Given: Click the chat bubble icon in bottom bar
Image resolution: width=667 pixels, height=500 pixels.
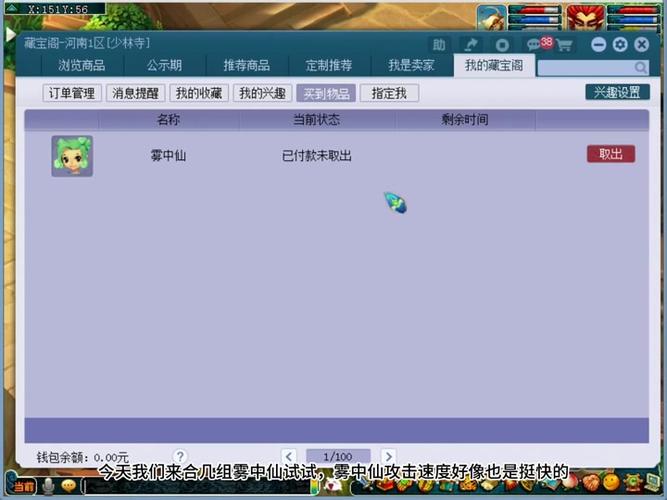Looking at the screenshot, I should pos(68,486).
